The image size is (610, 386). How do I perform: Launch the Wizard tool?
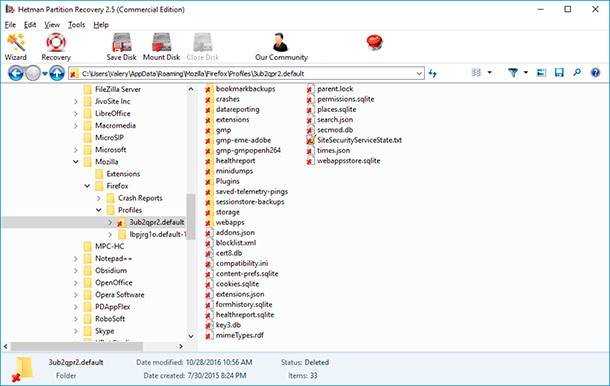coord(16,47)
